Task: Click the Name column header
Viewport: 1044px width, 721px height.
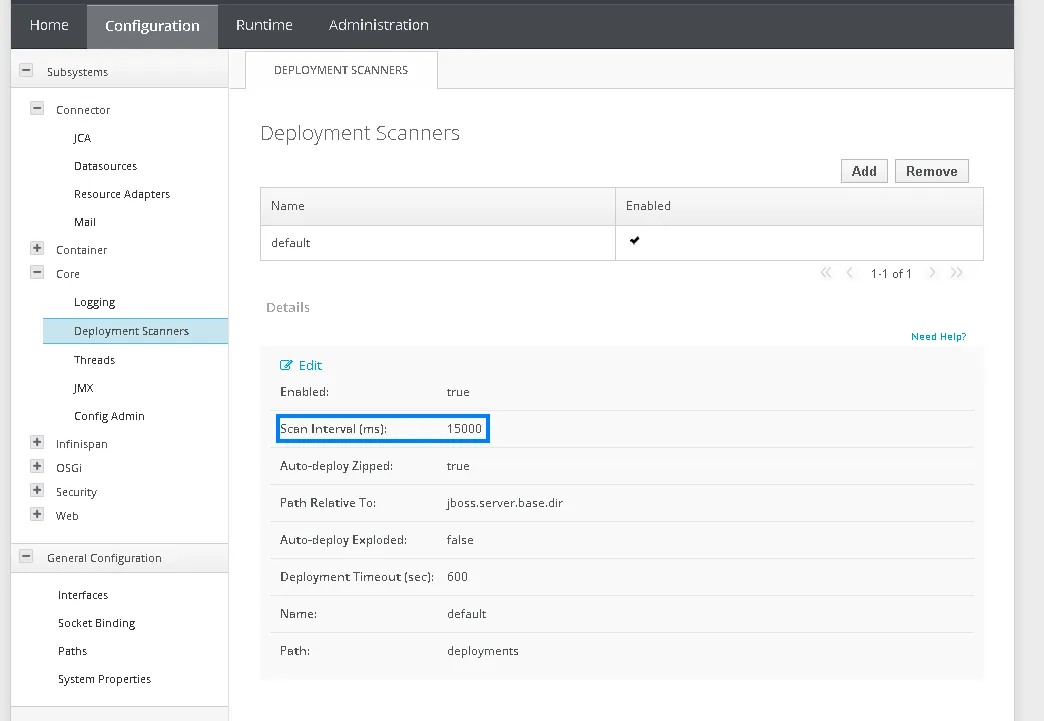Action: click(x=437, y=206)
